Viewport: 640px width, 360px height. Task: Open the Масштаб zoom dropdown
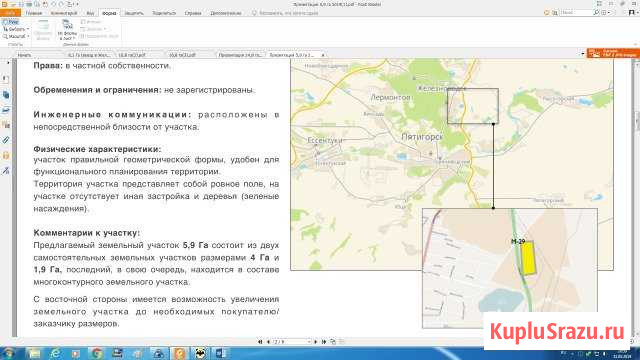click(x=16, y=36)
